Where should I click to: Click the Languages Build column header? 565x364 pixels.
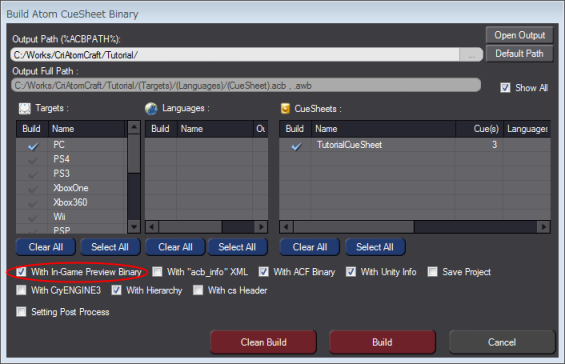[161, 129]
